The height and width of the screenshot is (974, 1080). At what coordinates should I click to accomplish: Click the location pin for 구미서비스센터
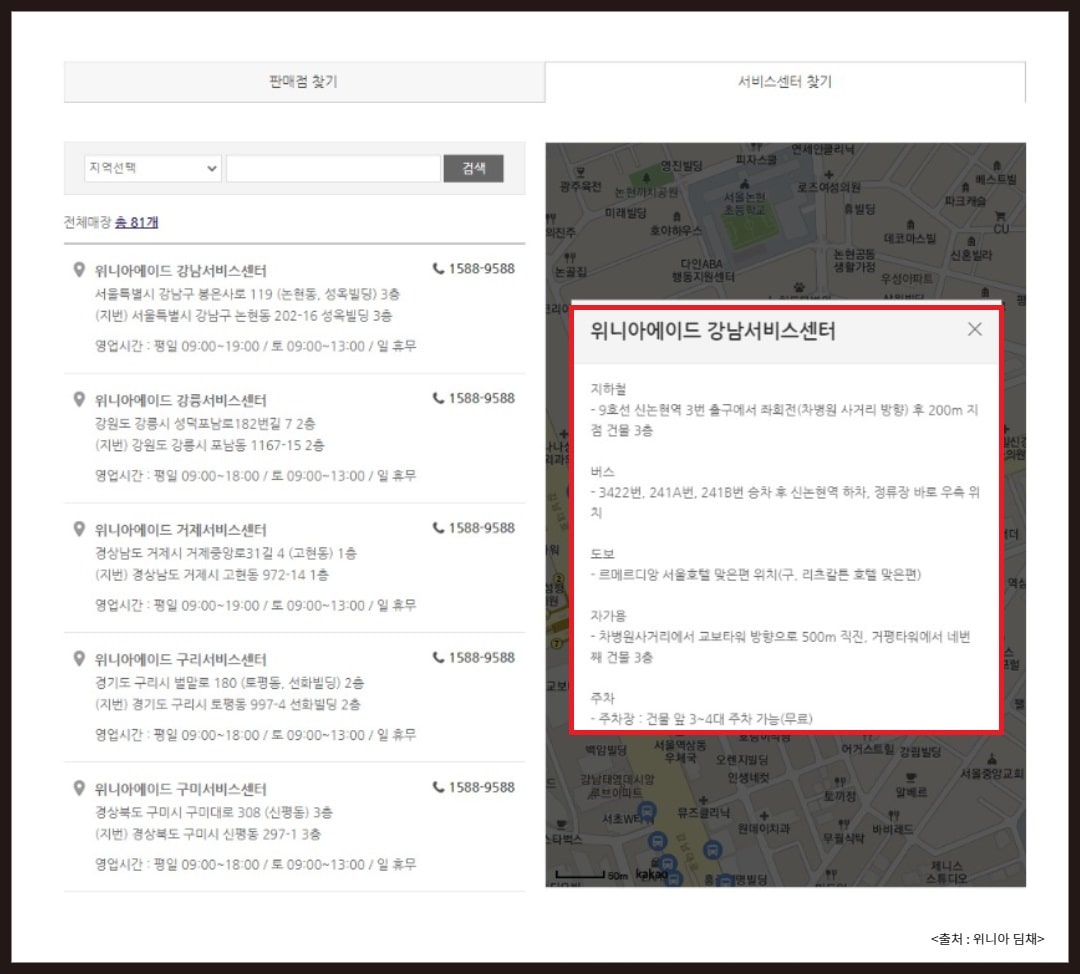click(x=79, y=788)
